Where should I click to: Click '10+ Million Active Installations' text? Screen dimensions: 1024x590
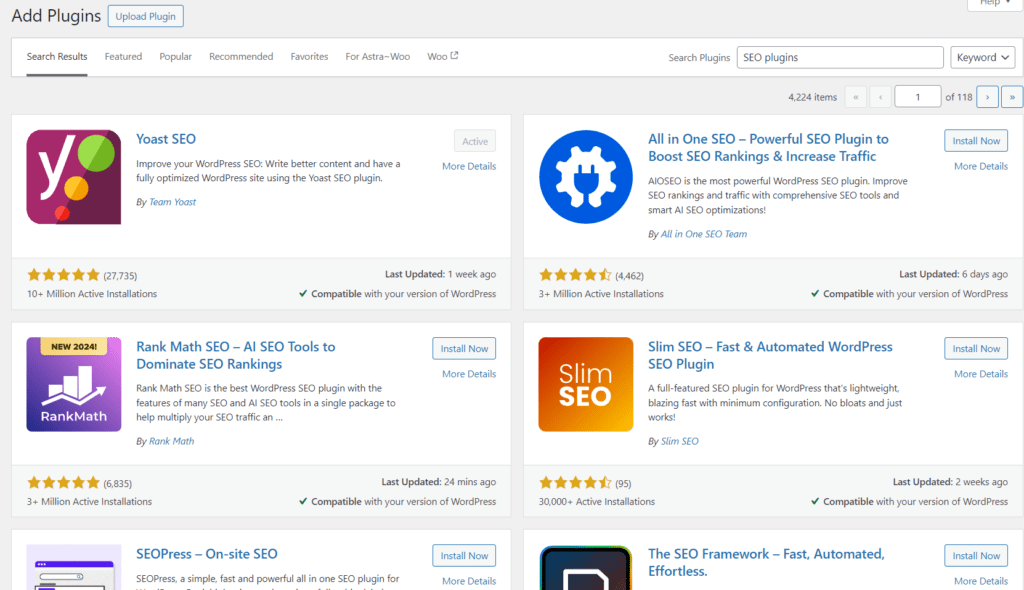[x=92, y=294]
